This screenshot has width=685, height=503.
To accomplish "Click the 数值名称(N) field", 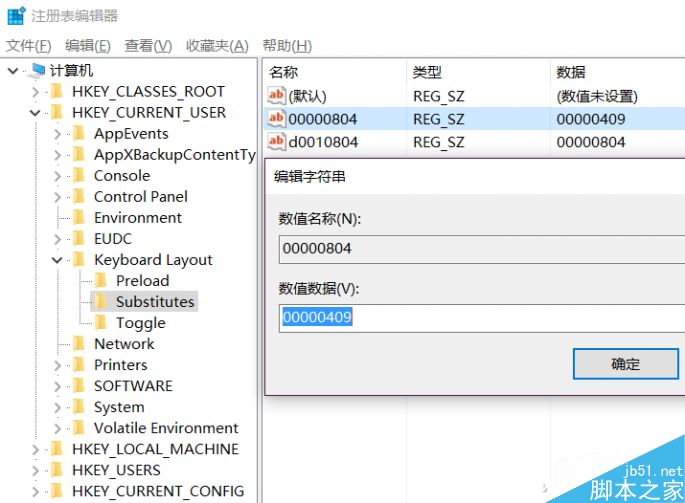I will 482,249.
